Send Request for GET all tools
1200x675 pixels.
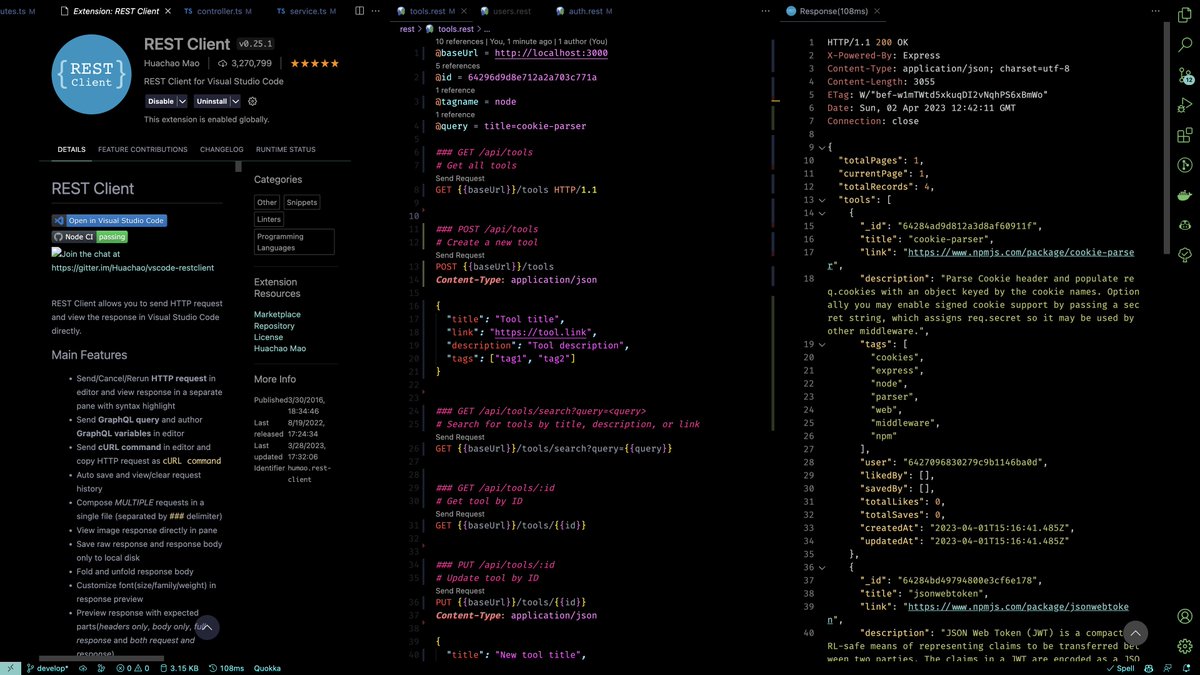pos(460,177)
